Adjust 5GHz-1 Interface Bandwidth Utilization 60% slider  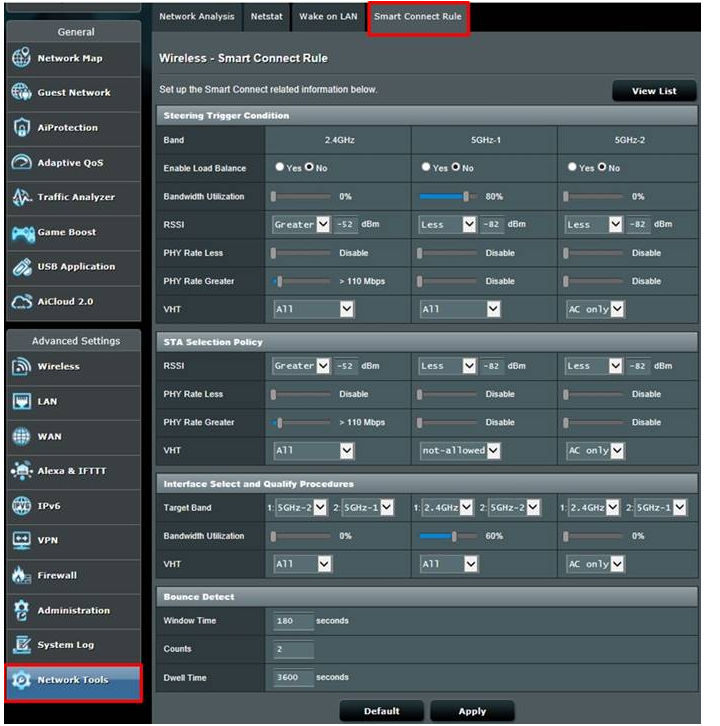tap(454, 536)
